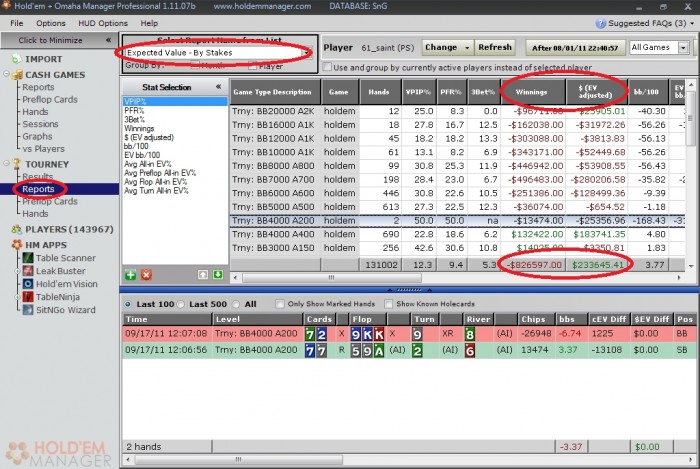Click the Cash Games money icon
The width and height of the screenshot is (700, 469).
[17, 75]
